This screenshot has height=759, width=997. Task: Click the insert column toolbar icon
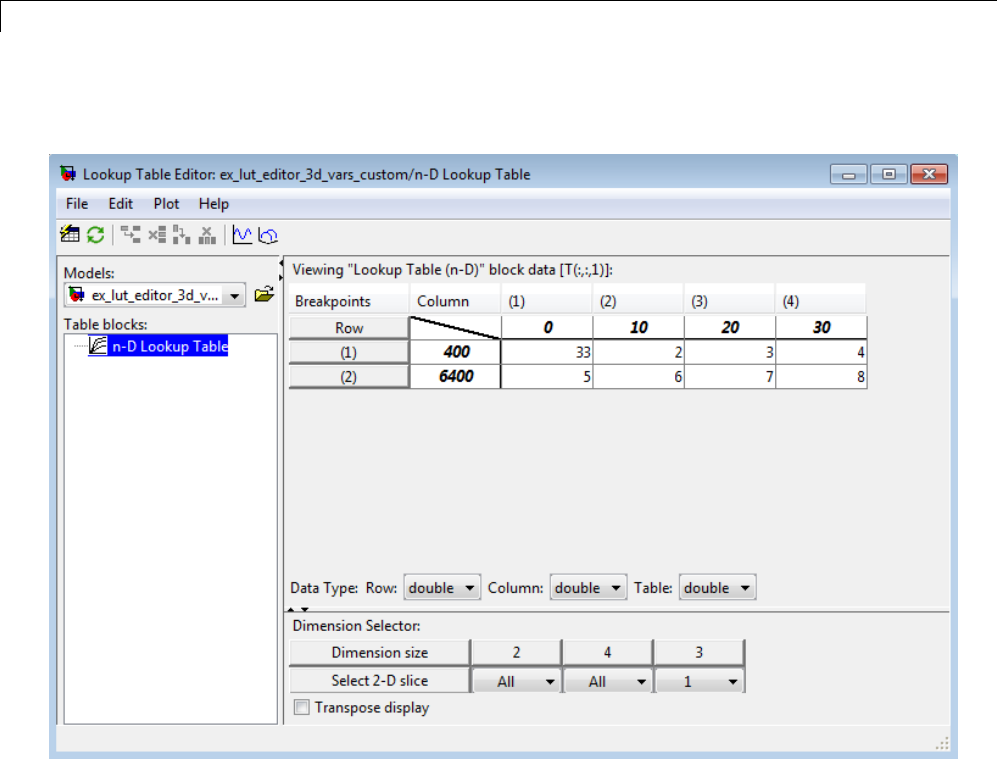[181, 235]
